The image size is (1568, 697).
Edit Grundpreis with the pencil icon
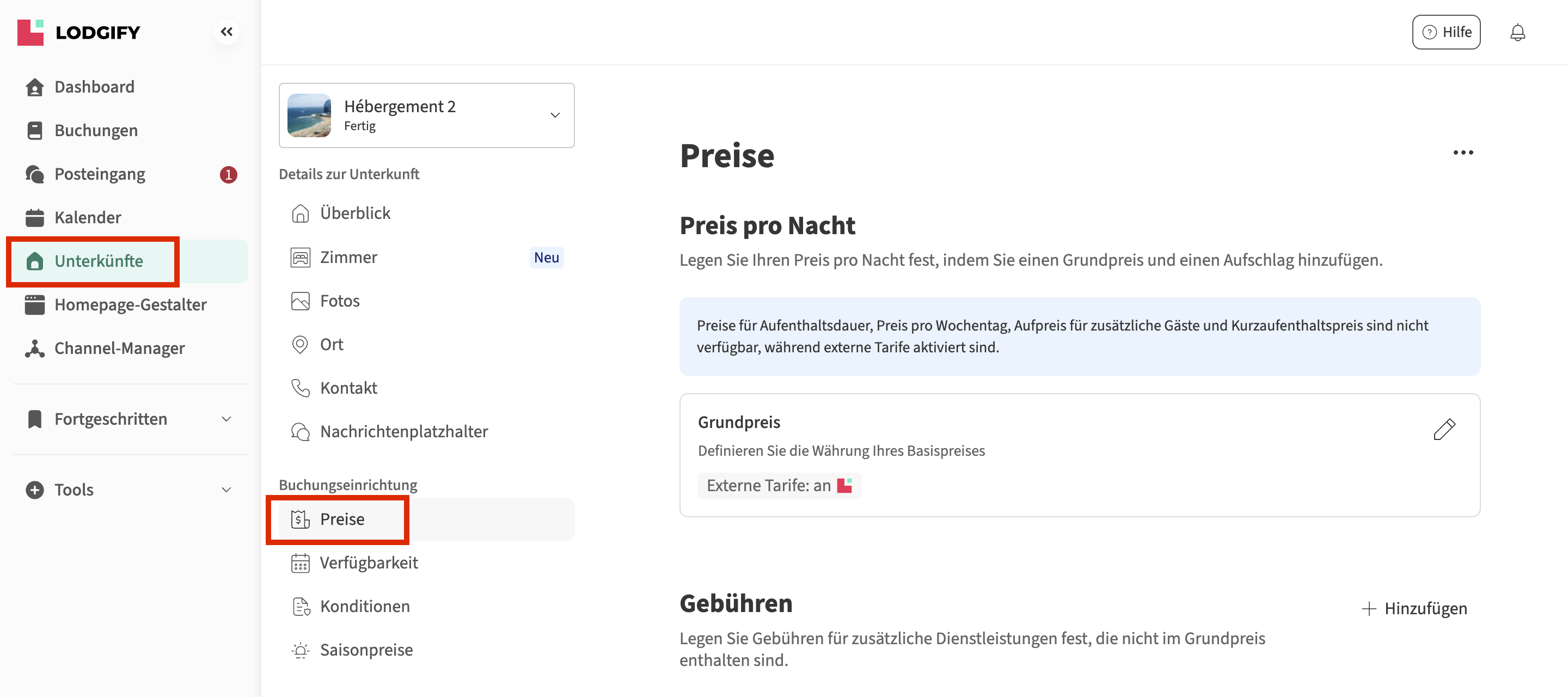pyautogui.click(x=1444, y=429)
